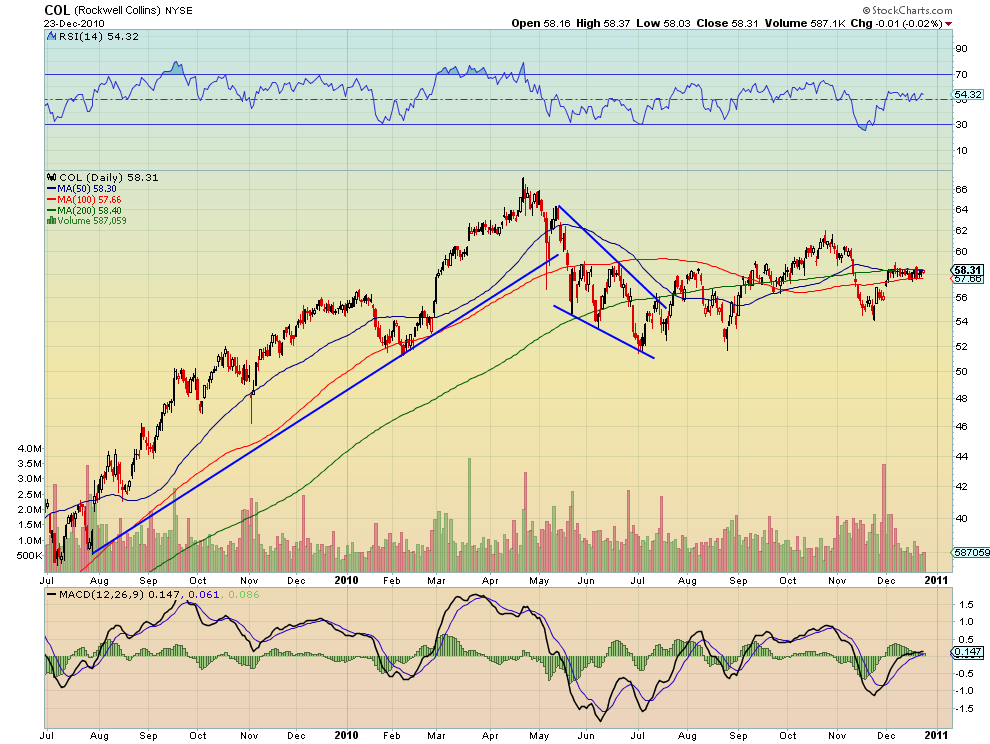Click the COL (Daily) 58.31 legend label
The height and width of the screenshot is (744, 990).
109,177
